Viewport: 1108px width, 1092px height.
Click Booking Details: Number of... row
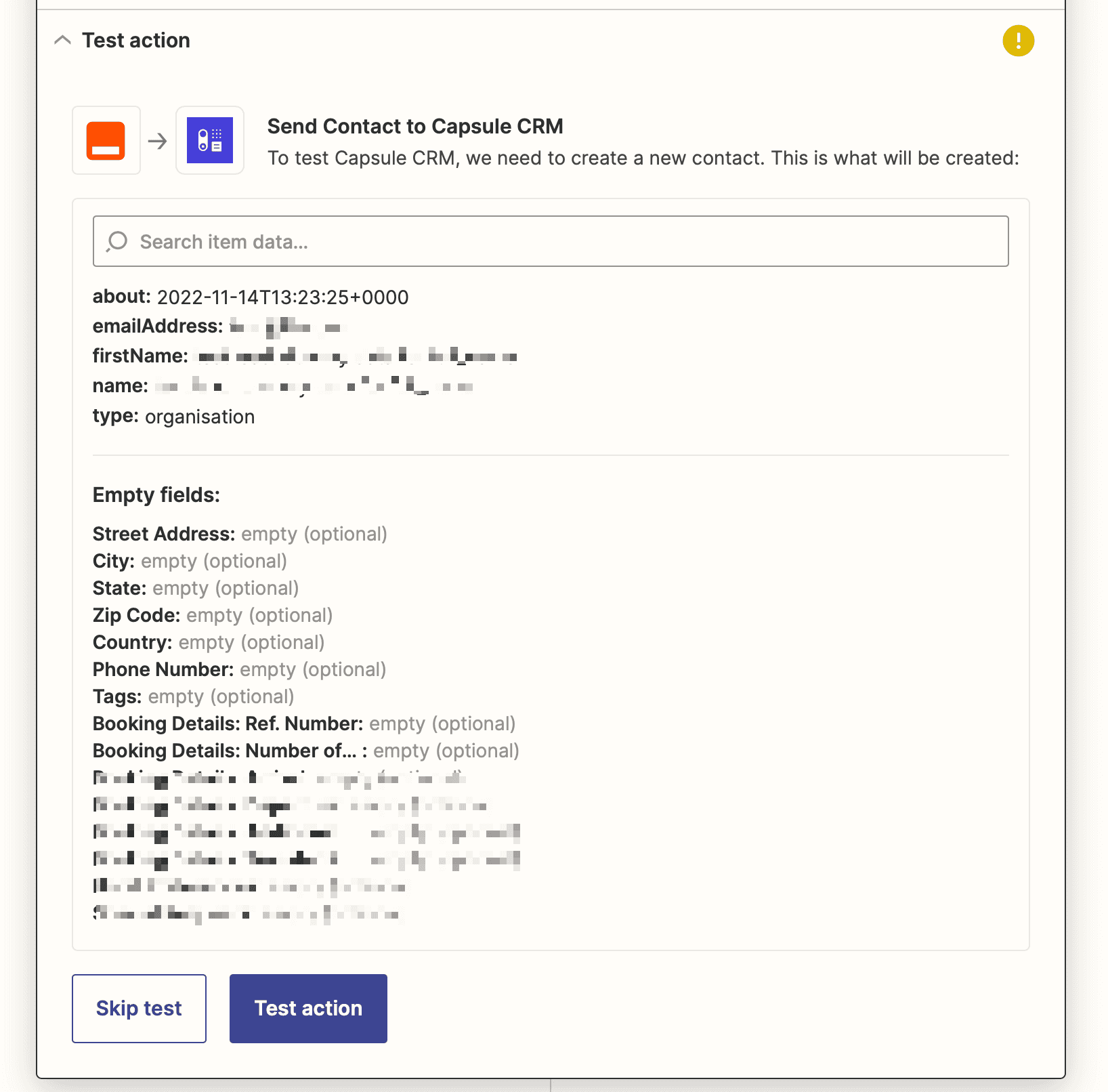tap(306, 751)
